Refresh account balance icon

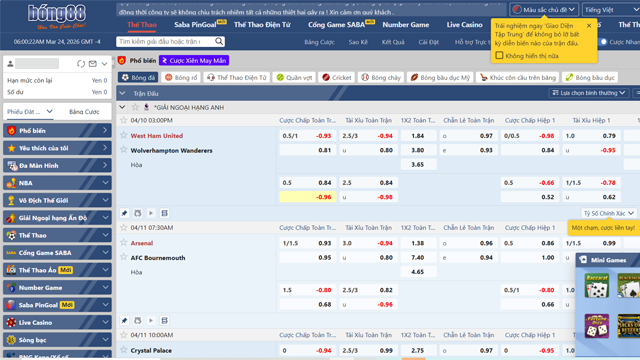81,64
